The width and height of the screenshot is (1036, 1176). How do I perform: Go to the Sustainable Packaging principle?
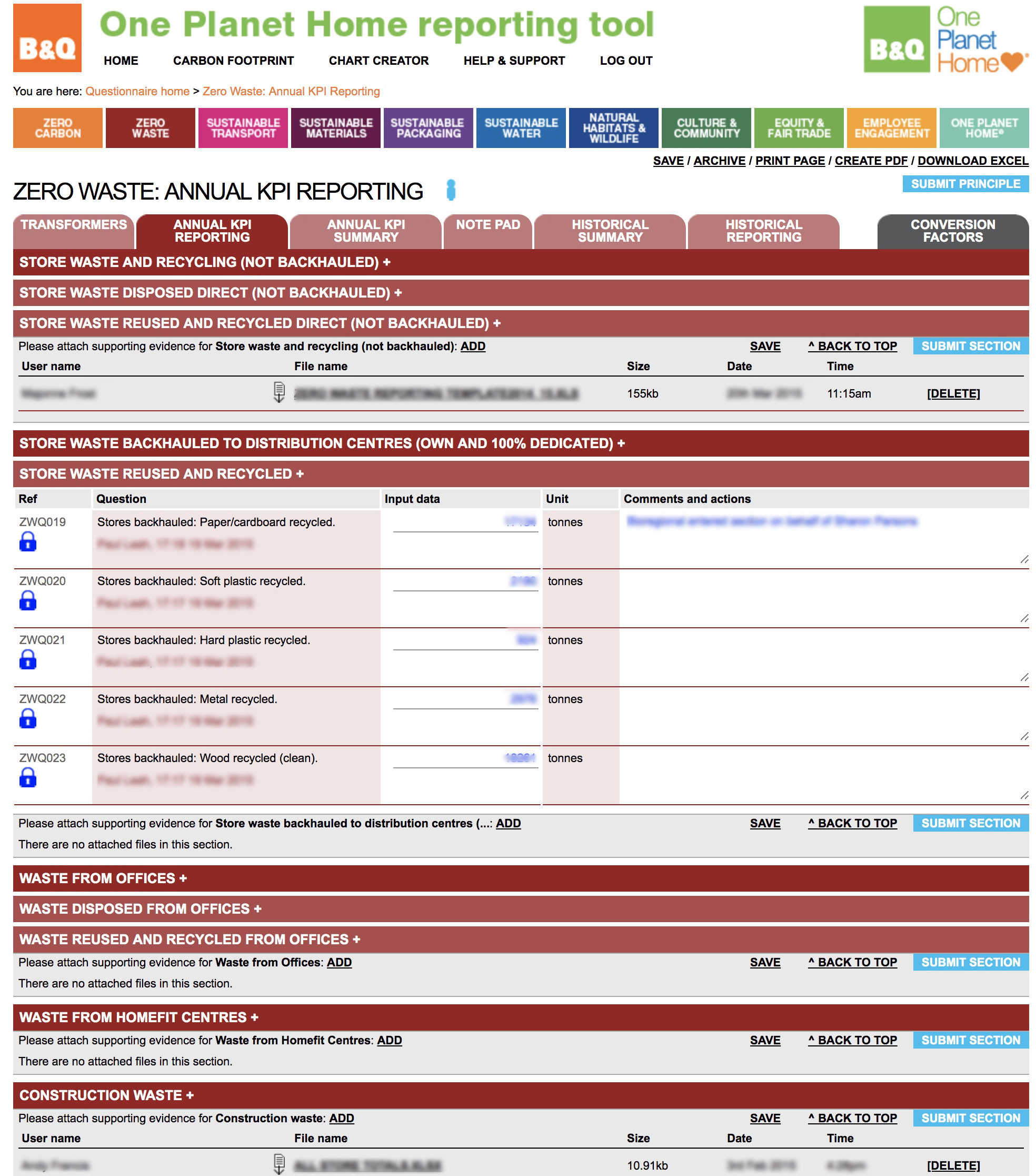point(428,129)
